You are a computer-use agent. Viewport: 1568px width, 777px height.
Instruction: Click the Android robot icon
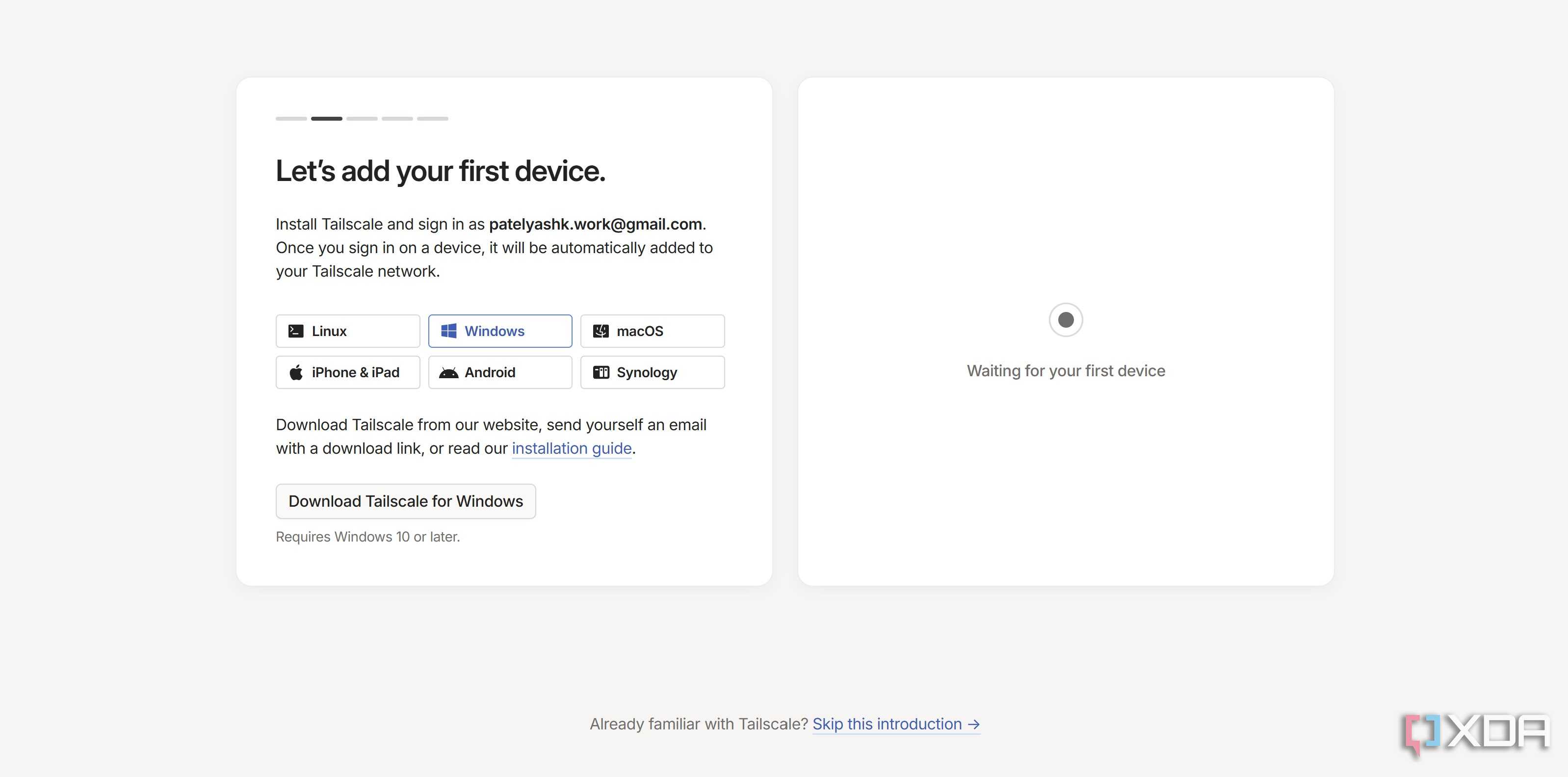[x=448, y=373]
